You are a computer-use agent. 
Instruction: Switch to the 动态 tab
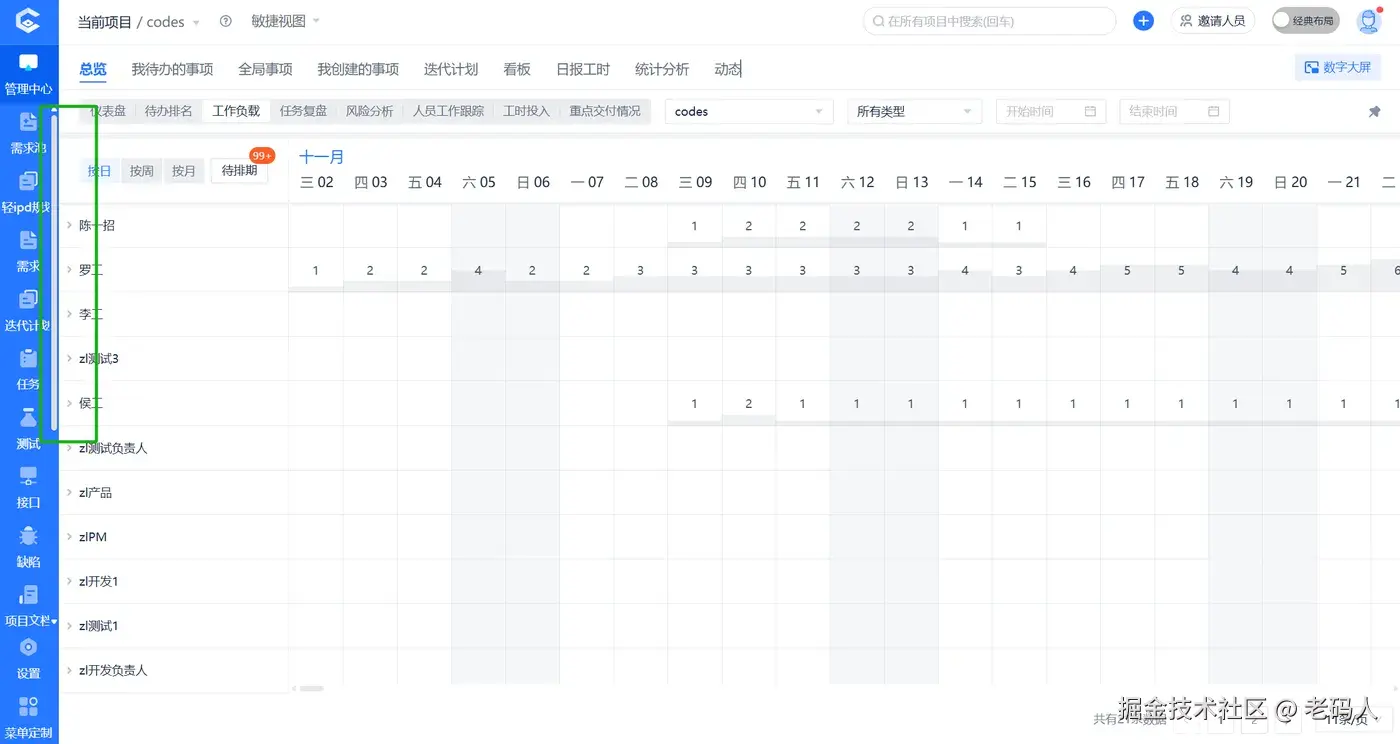(728, 69)
